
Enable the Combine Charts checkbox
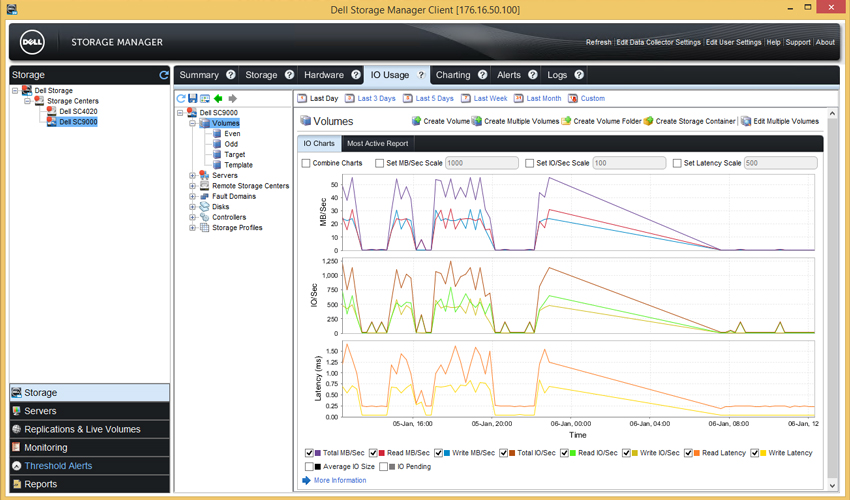306,163
